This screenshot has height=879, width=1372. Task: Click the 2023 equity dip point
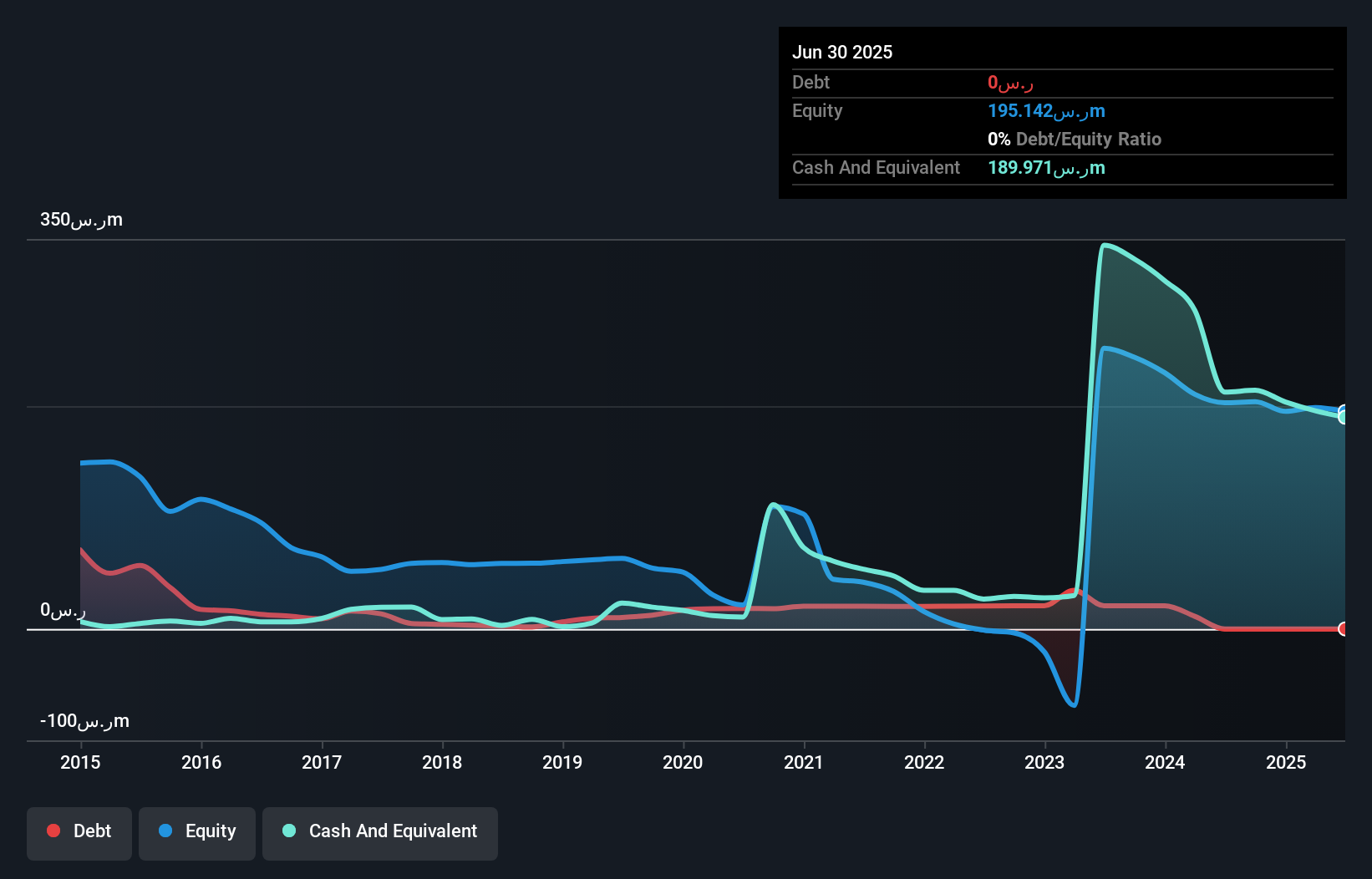coord(1074,706)
